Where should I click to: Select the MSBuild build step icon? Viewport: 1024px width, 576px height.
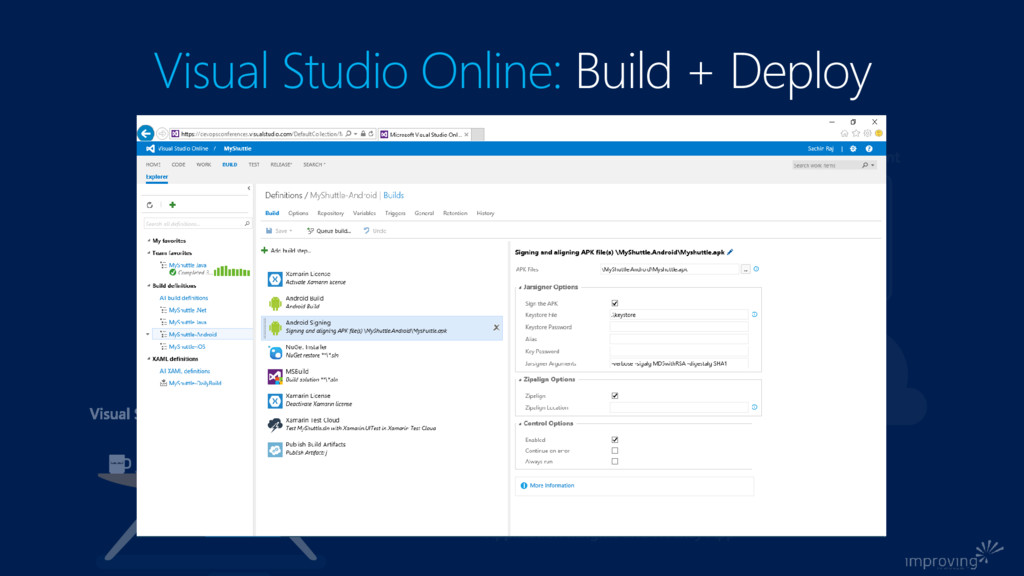coord(275,376)
